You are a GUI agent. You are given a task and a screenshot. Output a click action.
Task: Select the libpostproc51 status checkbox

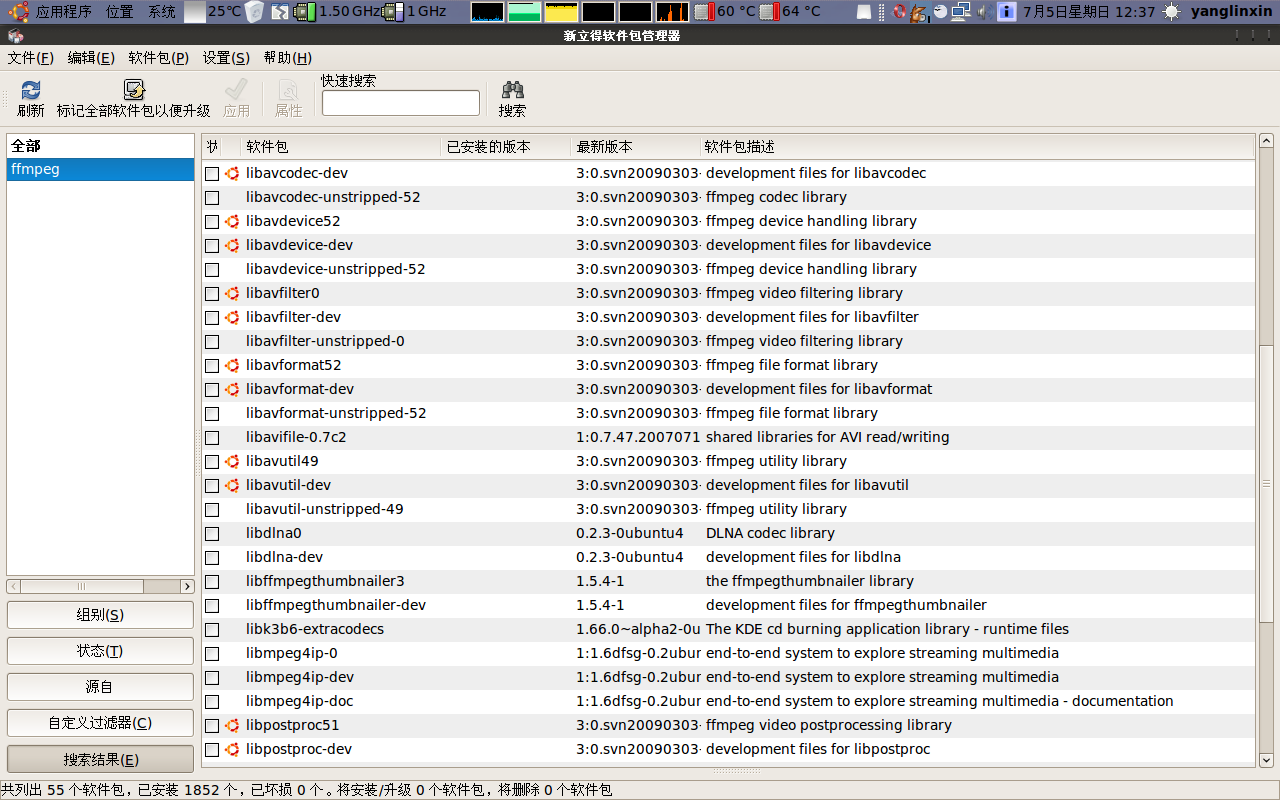212,726
